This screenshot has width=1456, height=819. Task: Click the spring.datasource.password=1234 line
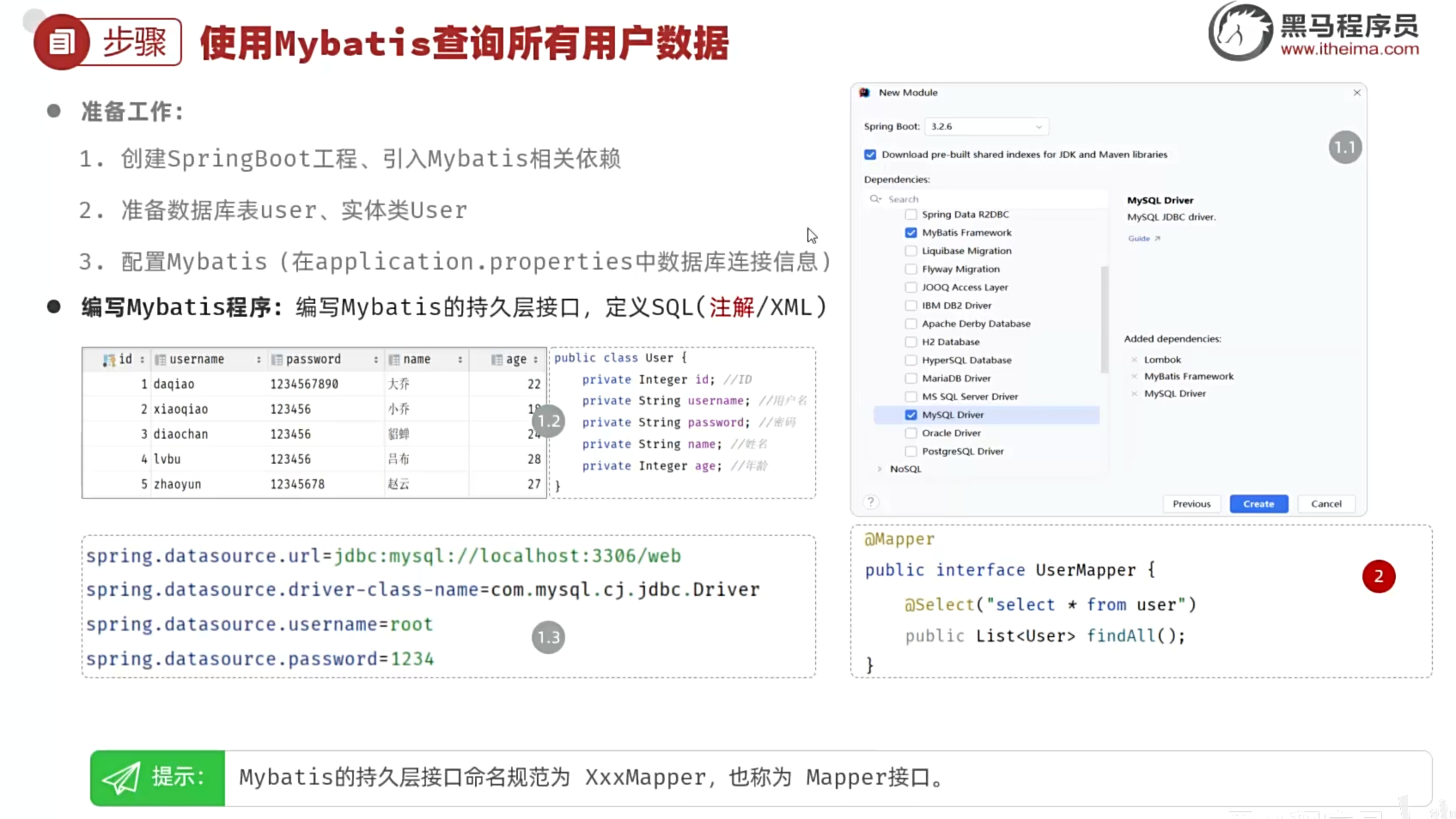[260, 659]
